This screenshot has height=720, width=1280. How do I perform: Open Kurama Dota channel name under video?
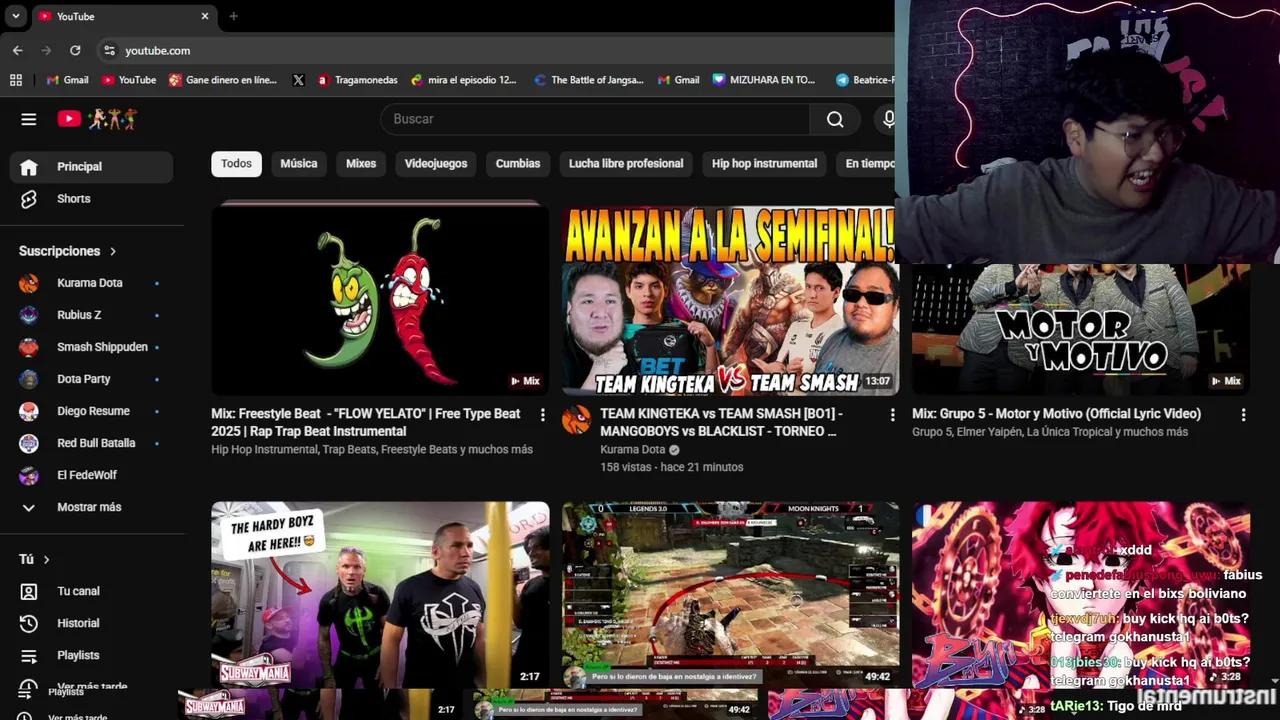pos(632,450)
